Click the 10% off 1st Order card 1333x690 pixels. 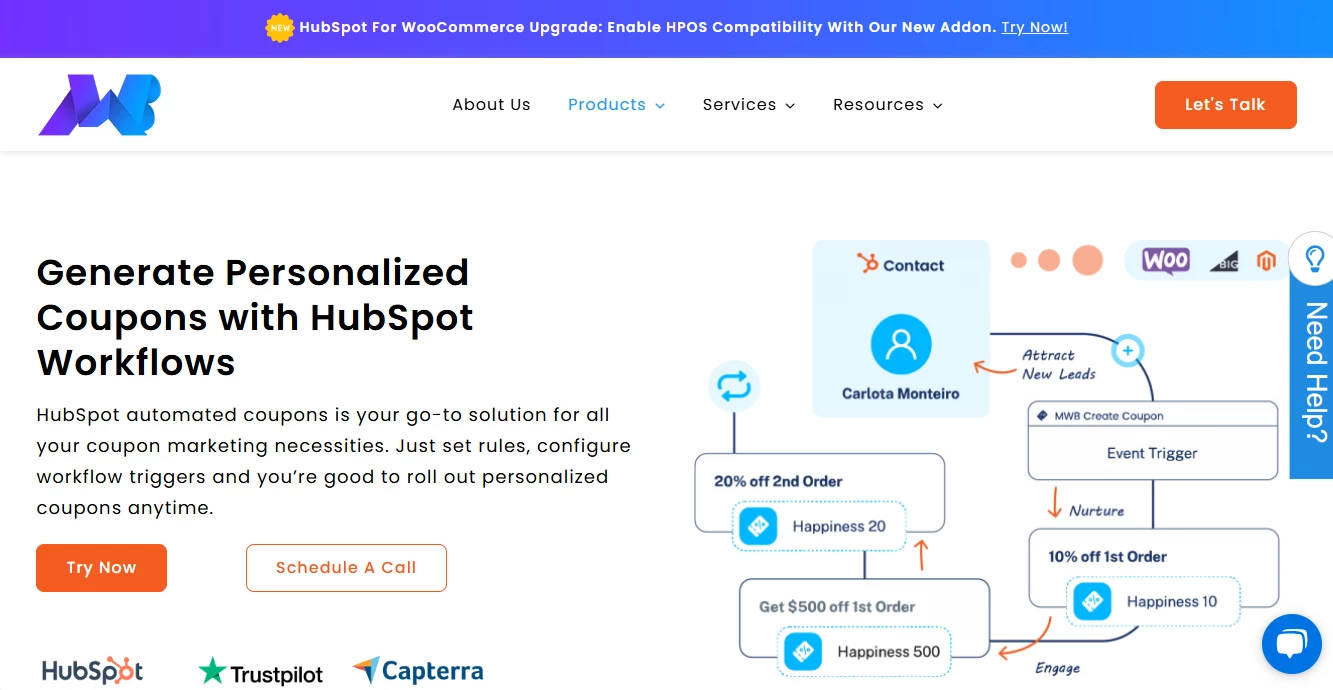(x=1154, y=567)
